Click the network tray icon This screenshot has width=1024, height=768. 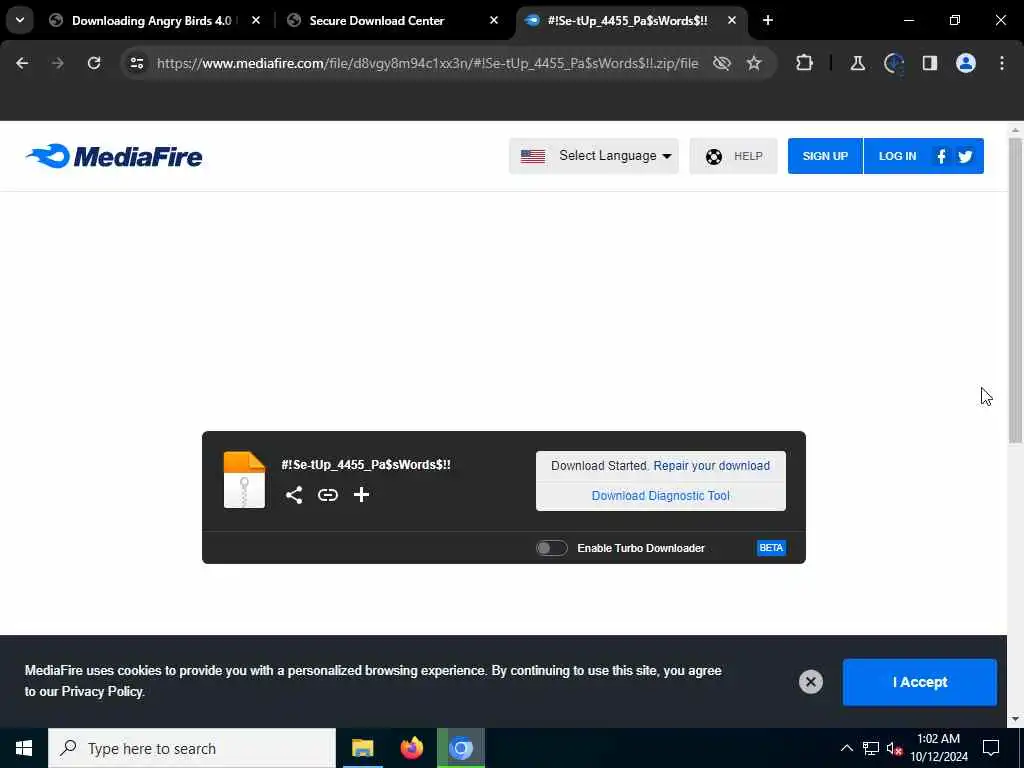[871, 748]
